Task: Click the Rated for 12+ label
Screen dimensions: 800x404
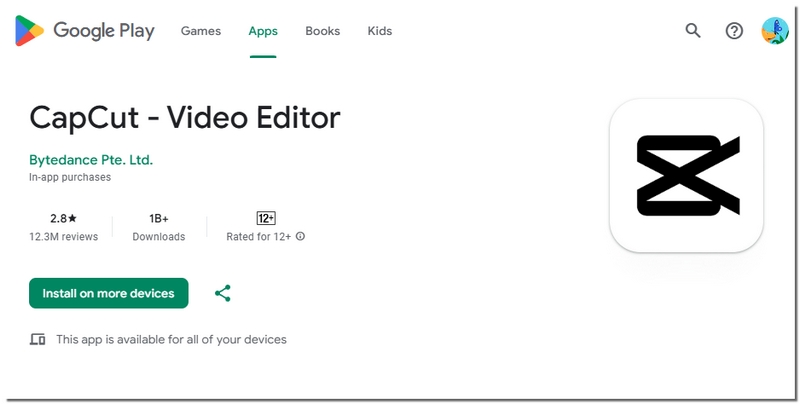Action: coord(259,237)
